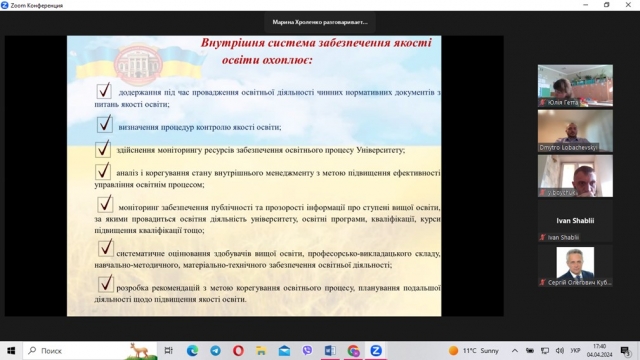The image size is (640, 360).
Task: Open the Mail app icon
Action: point(284,351)
